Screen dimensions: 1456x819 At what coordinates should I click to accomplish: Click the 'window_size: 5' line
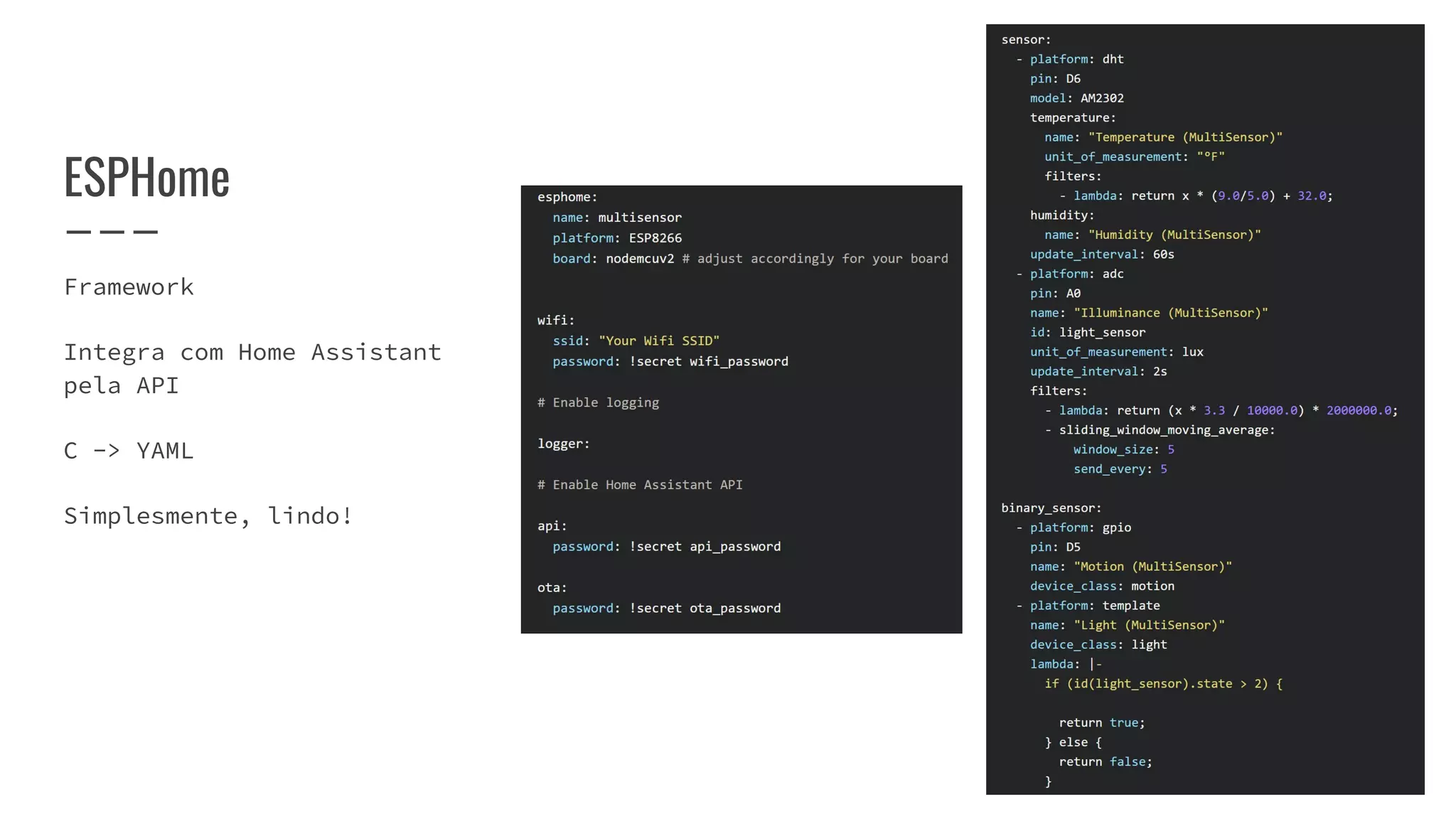[x=1124, y=450]
